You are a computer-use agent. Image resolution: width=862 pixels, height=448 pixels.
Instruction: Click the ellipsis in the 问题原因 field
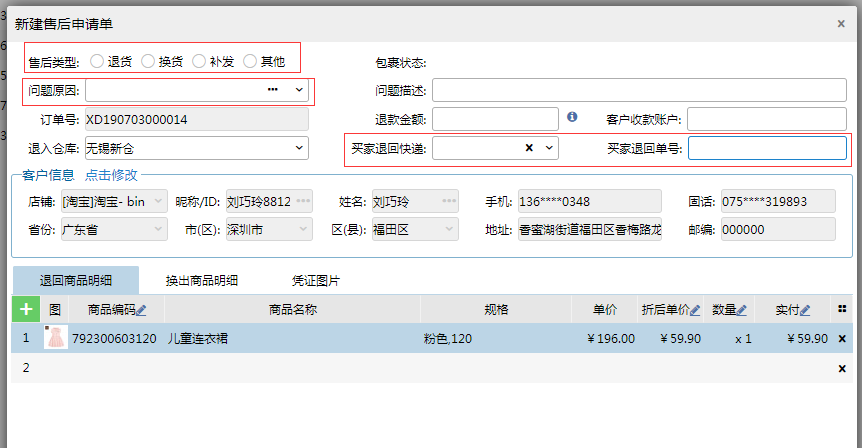tap(272, 90)
